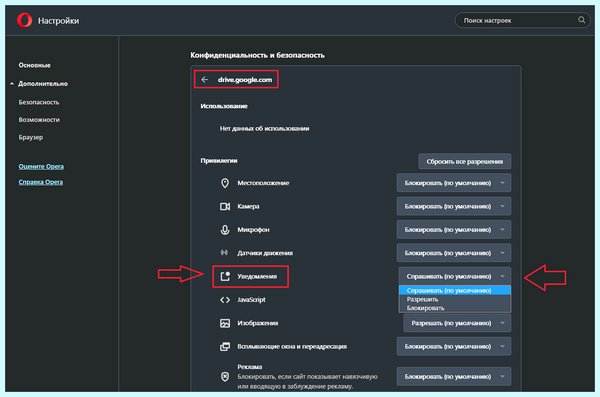Open Возможности settings section

[39, 120]
